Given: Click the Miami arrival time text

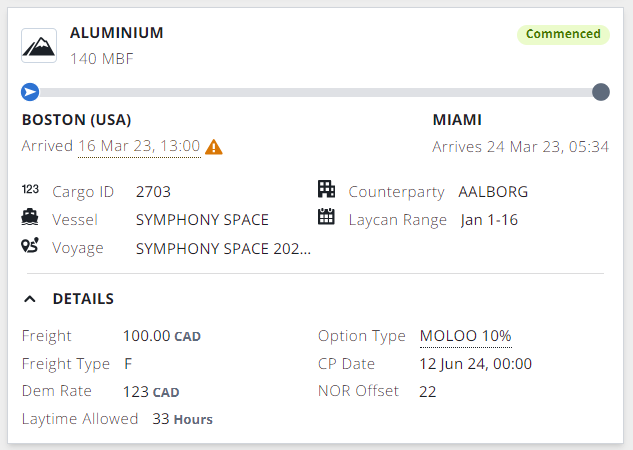Looking at the screenshot, I should pyautogui.click(x=520, y=146).
